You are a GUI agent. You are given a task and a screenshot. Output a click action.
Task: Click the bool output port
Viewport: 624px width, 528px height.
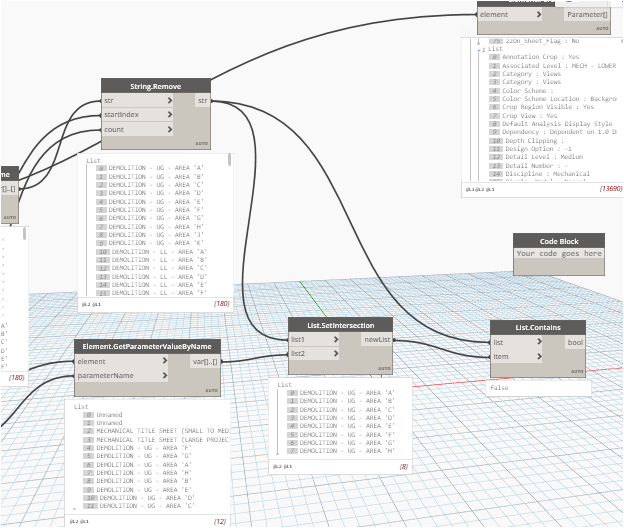pyautogui.click(x=575, y=342)
